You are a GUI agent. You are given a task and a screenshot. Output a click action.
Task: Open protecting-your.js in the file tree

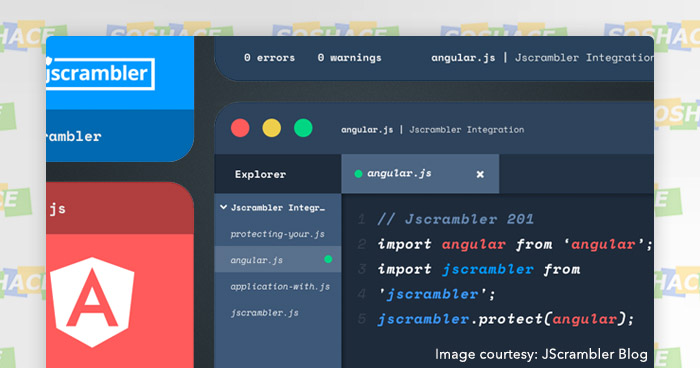click(277, 234)
